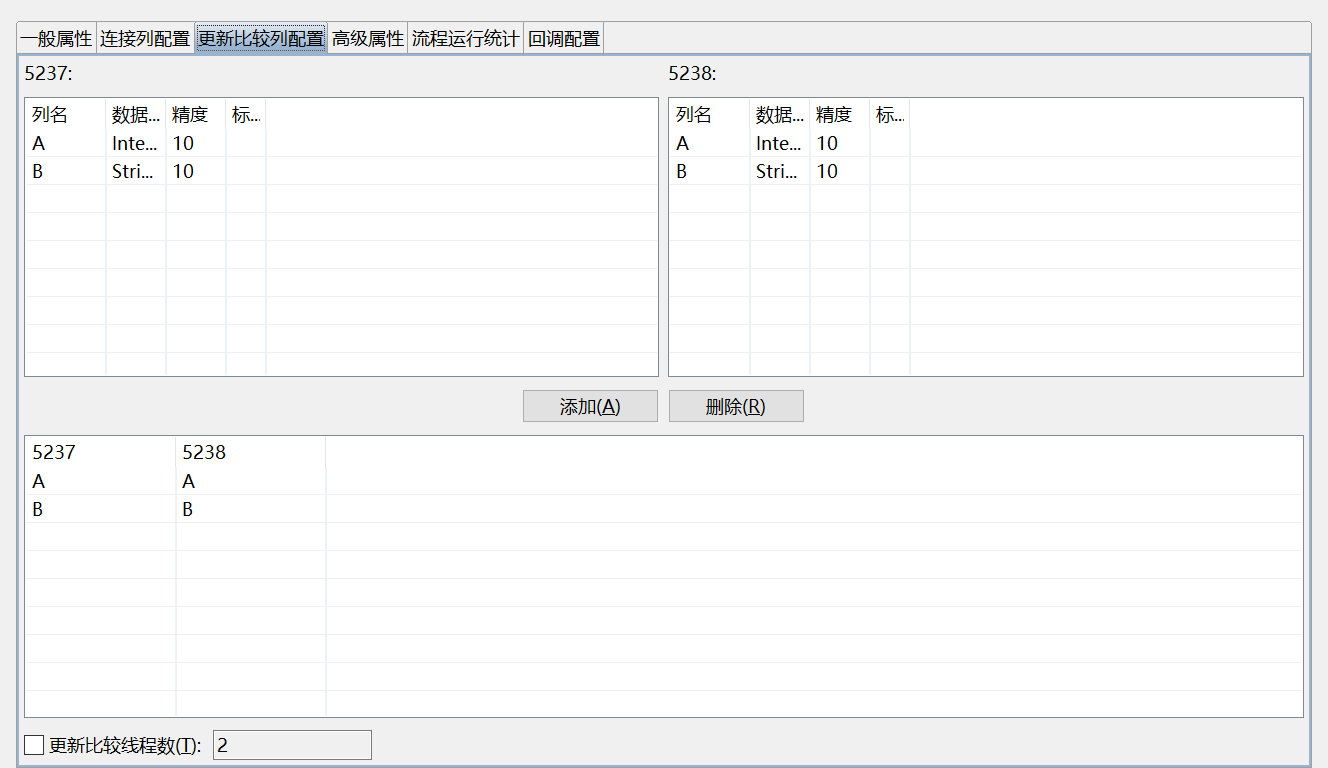Enable the 更新比较线程数 checkbox
1328x768 pixels.
tap(34, 745)
